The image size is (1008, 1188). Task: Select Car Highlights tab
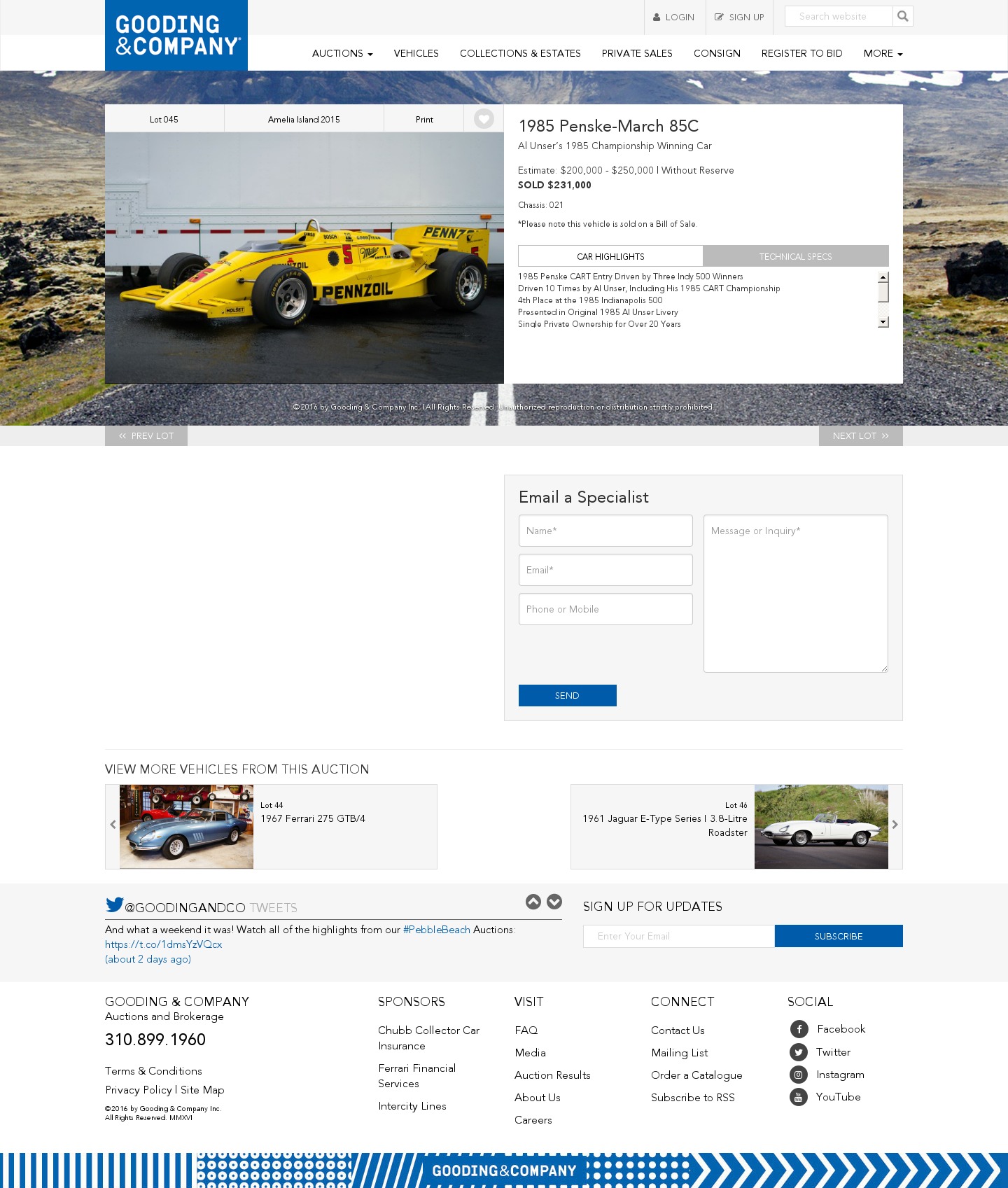click(610, 256)
